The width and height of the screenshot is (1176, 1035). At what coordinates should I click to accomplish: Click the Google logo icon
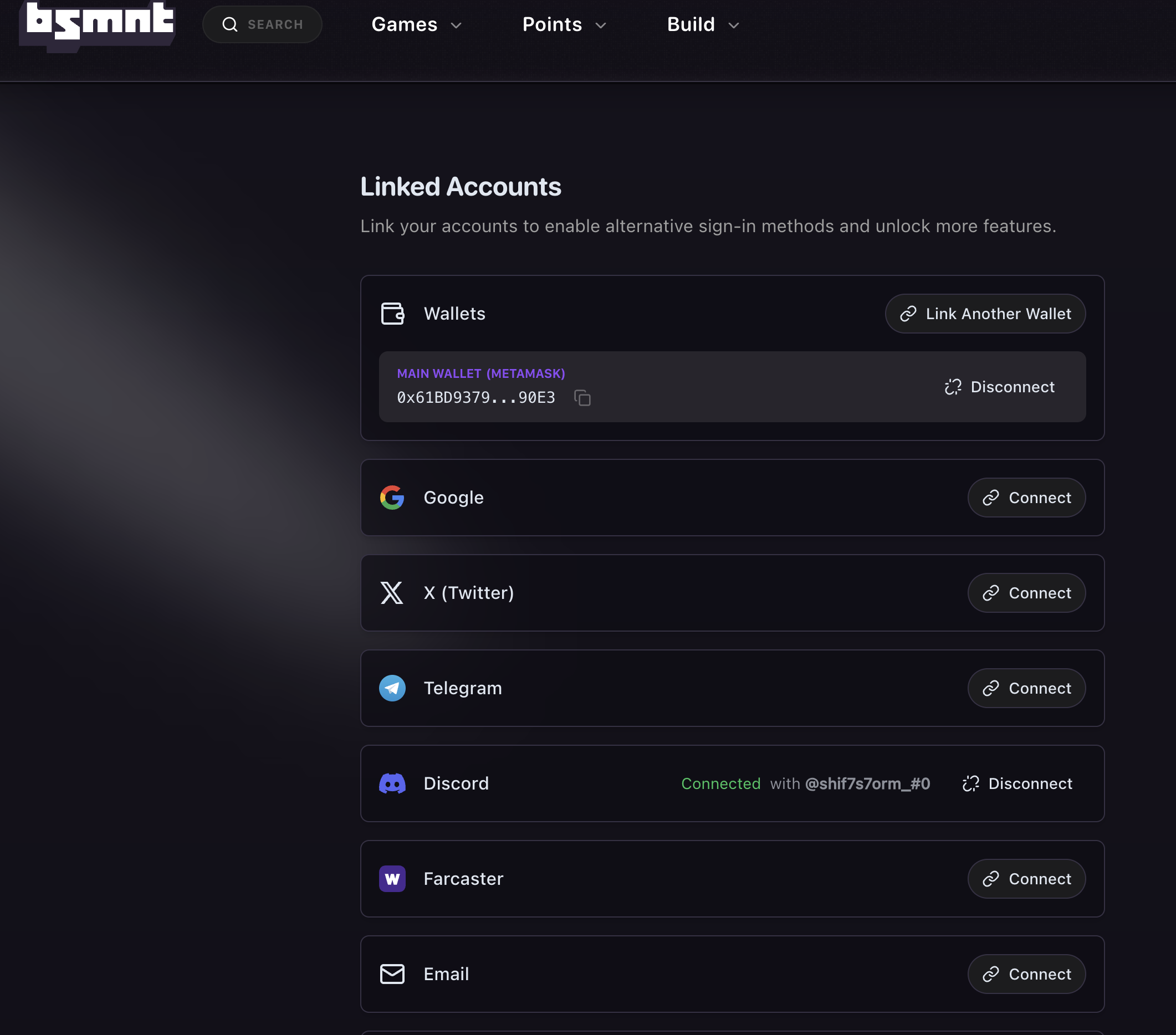392,498
